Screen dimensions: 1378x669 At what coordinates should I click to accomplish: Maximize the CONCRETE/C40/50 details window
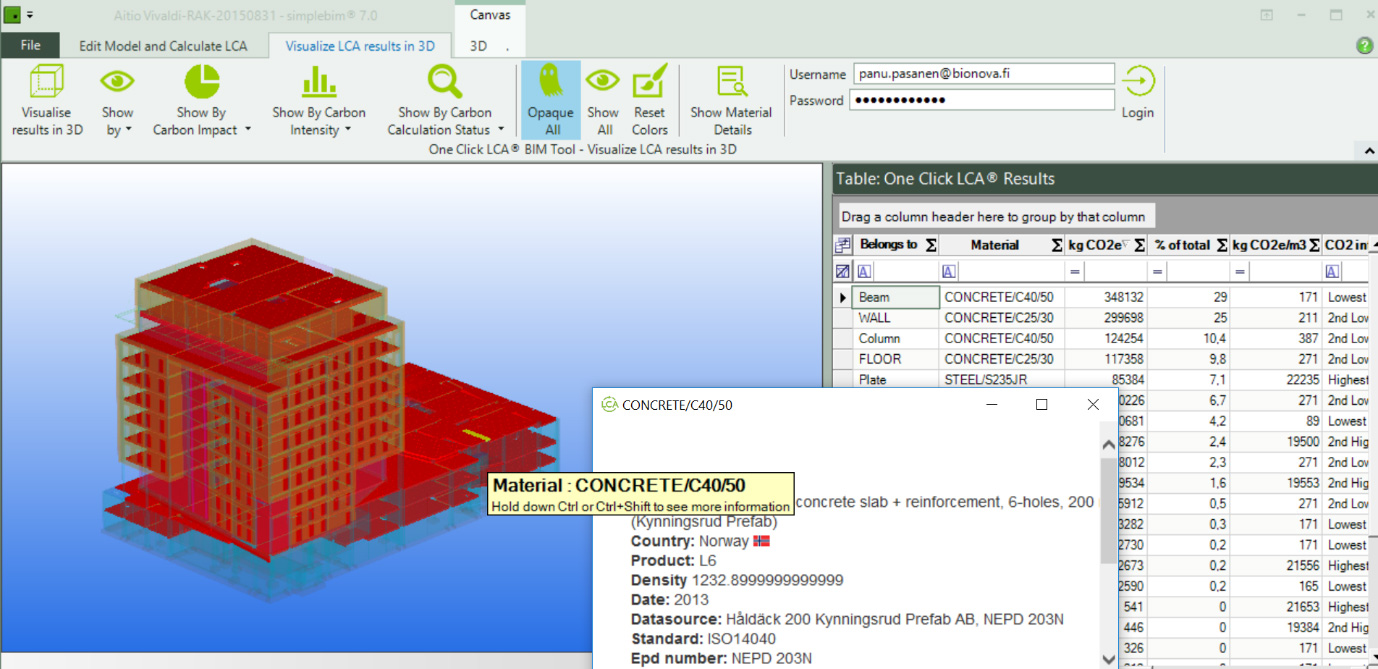(x=1041, y=405)
